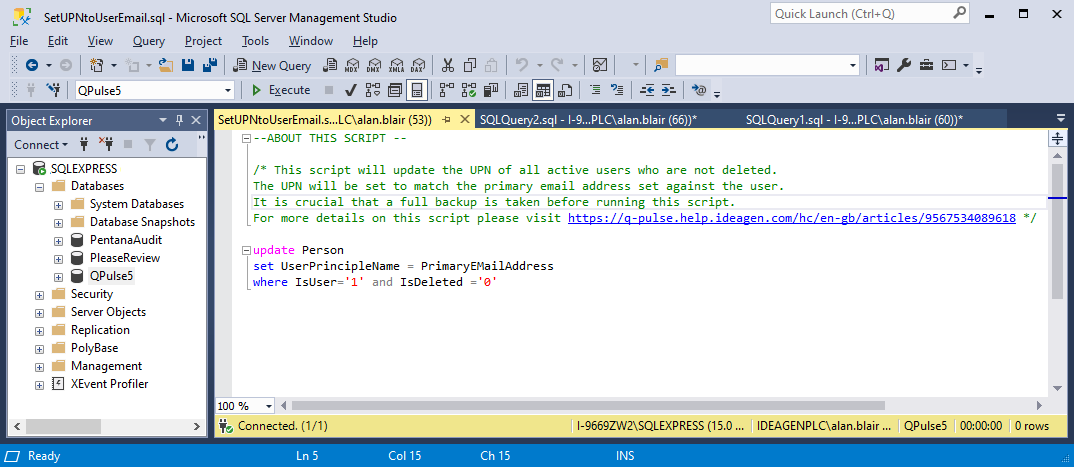The width and height of the screenshot is (1074, 467).
Task: Uncomment the selected lines icon
Action: click(x=617, y=90)
